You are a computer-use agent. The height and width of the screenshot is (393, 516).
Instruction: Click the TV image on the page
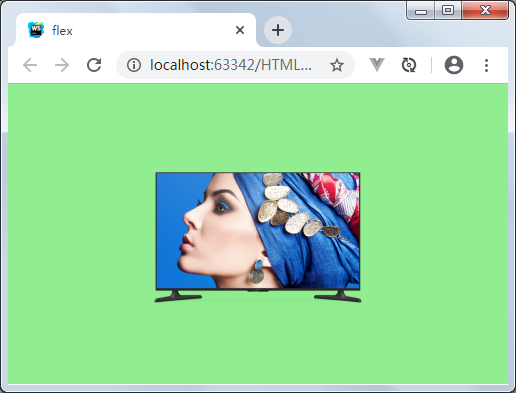pos(258,237)
